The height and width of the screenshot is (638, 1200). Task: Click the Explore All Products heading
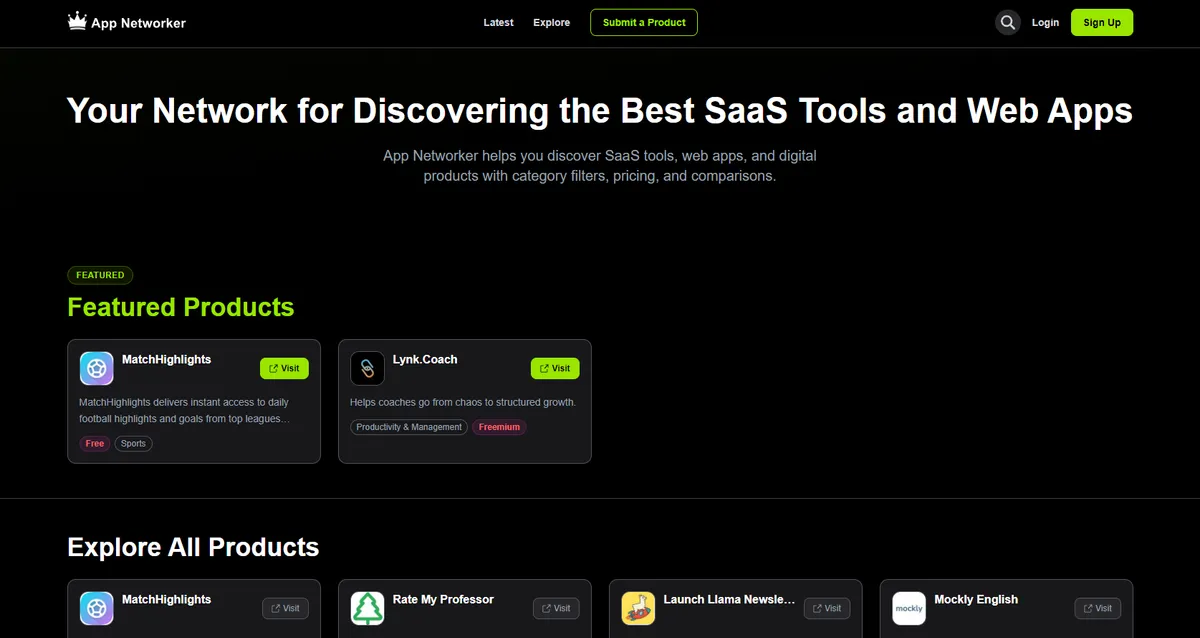click(x=193, y=547)
